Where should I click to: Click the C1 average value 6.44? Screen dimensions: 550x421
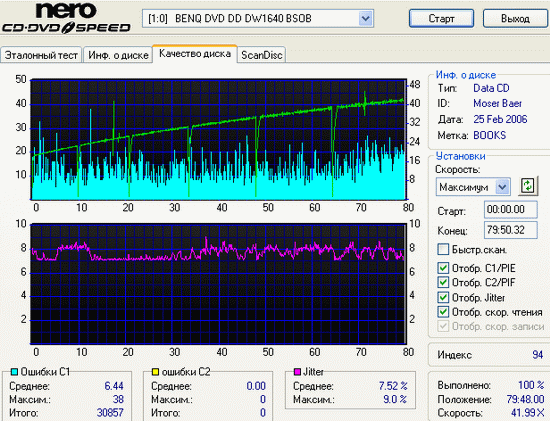[114, 386]
